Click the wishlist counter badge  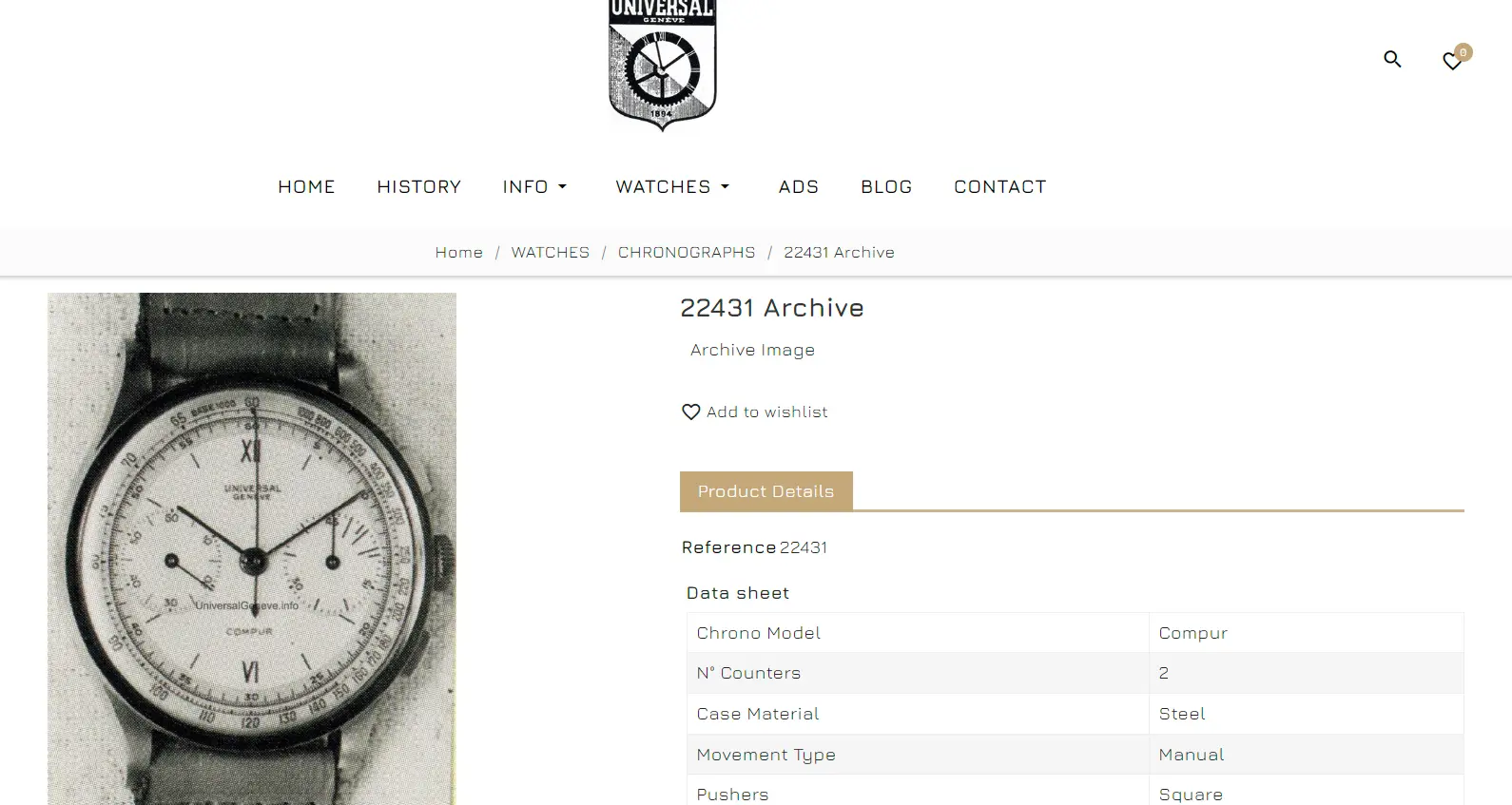1464,52
